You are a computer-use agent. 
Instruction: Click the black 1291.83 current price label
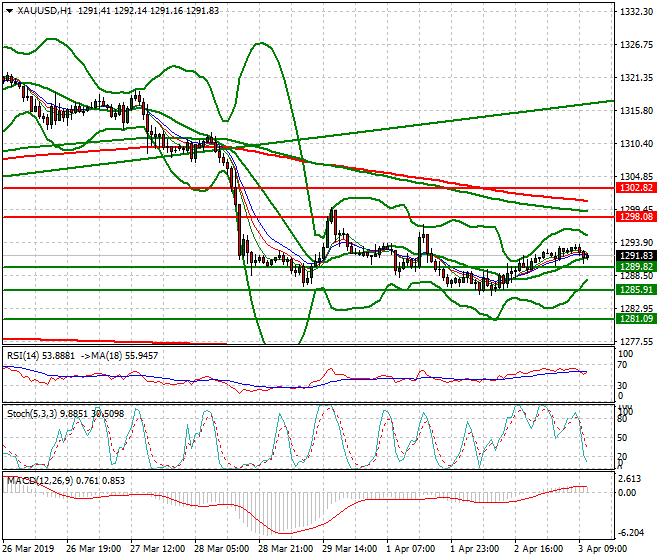(x=636, y=256)
